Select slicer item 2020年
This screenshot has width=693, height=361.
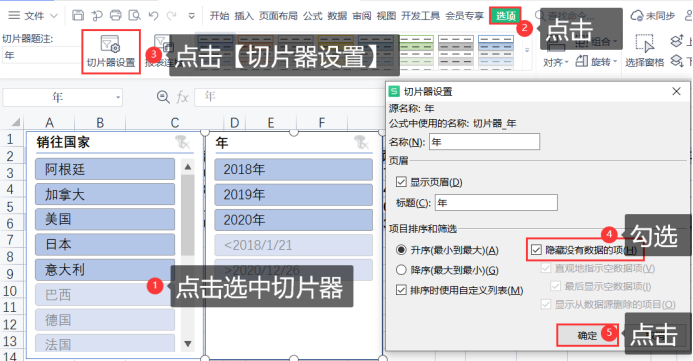tap(293, 220)
